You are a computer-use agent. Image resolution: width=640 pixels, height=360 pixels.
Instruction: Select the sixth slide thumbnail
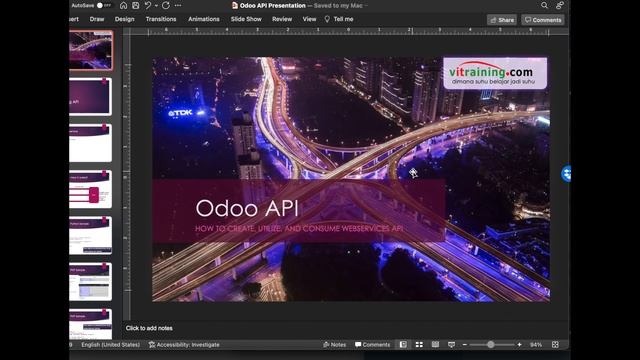[x=90, y=282]
